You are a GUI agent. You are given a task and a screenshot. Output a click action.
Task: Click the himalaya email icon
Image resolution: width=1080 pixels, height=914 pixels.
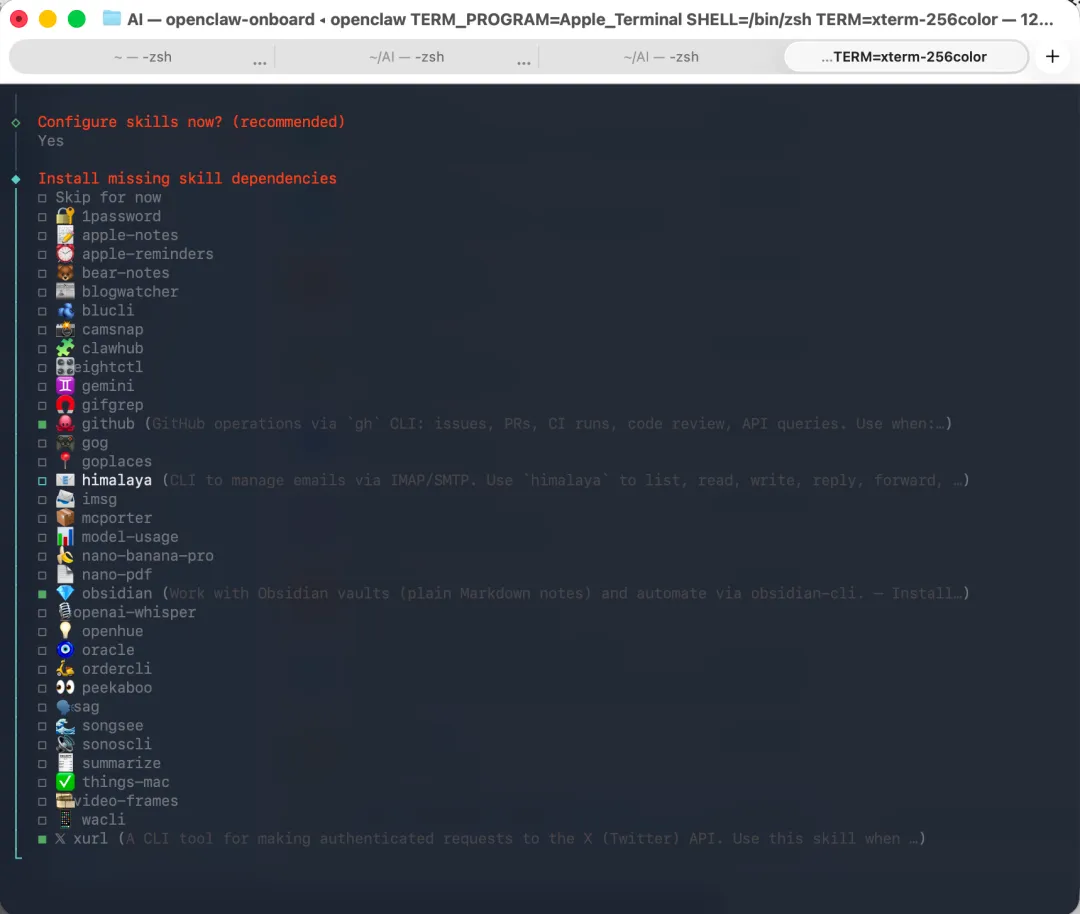click(65, 480)
